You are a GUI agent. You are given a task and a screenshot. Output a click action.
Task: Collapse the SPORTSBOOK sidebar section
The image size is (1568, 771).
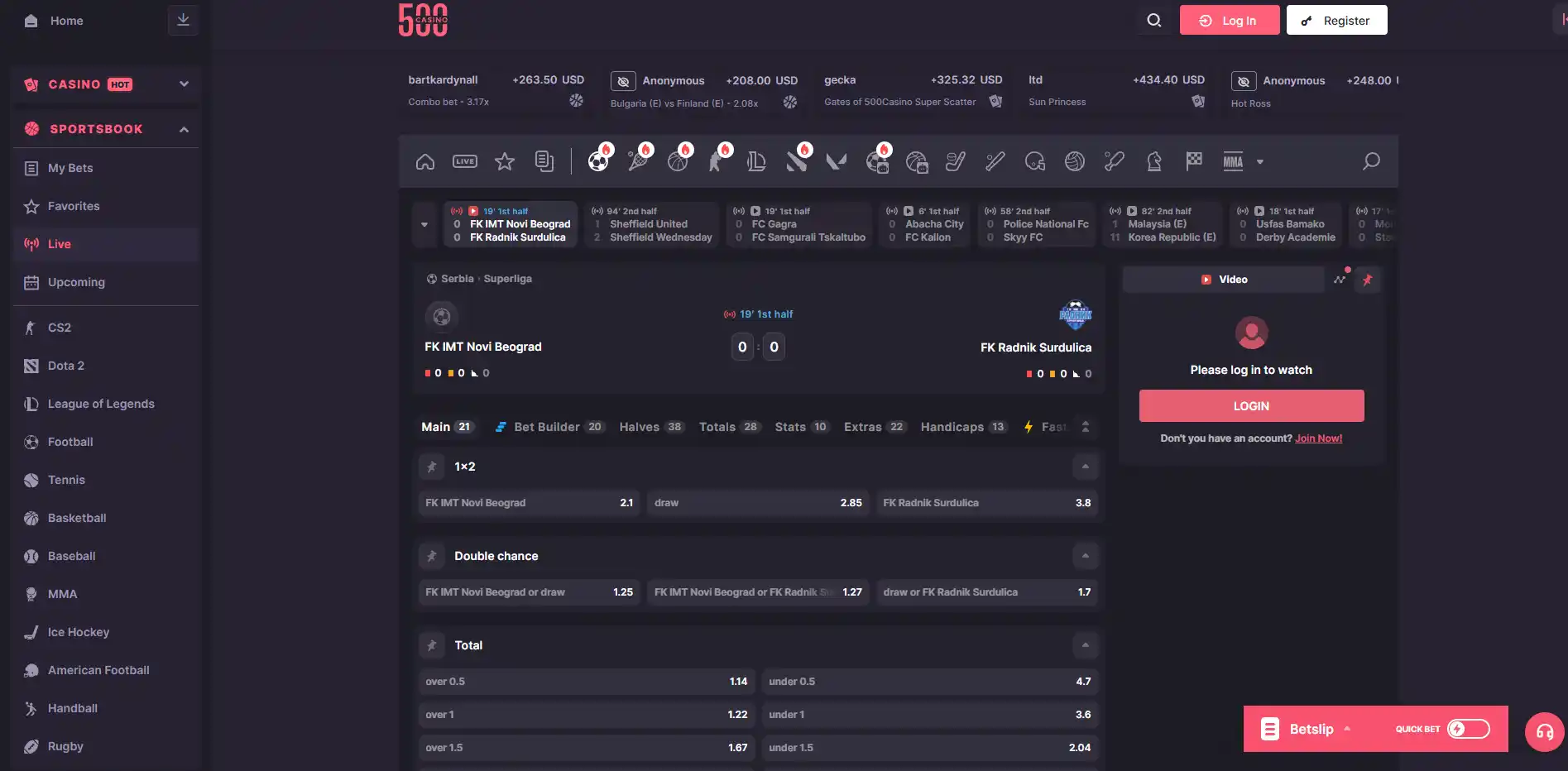(184, 129)
